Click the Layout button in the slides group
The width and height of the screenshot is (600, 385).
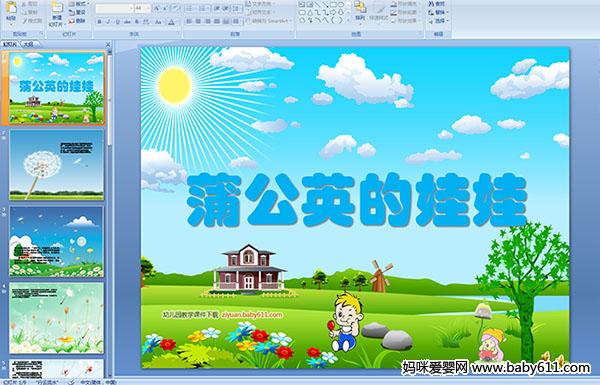click(x=78, y=4)
